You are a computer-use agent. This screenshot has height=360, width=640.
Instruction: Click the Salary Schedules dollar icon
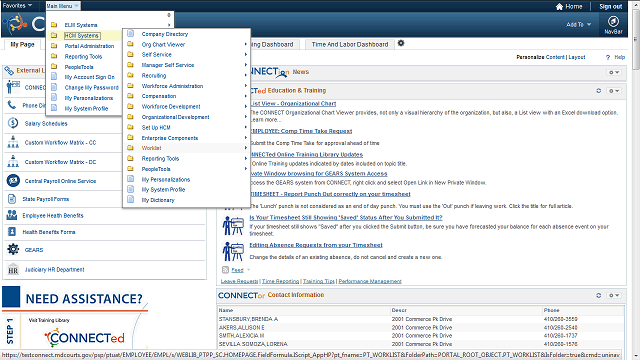(13, 123)
